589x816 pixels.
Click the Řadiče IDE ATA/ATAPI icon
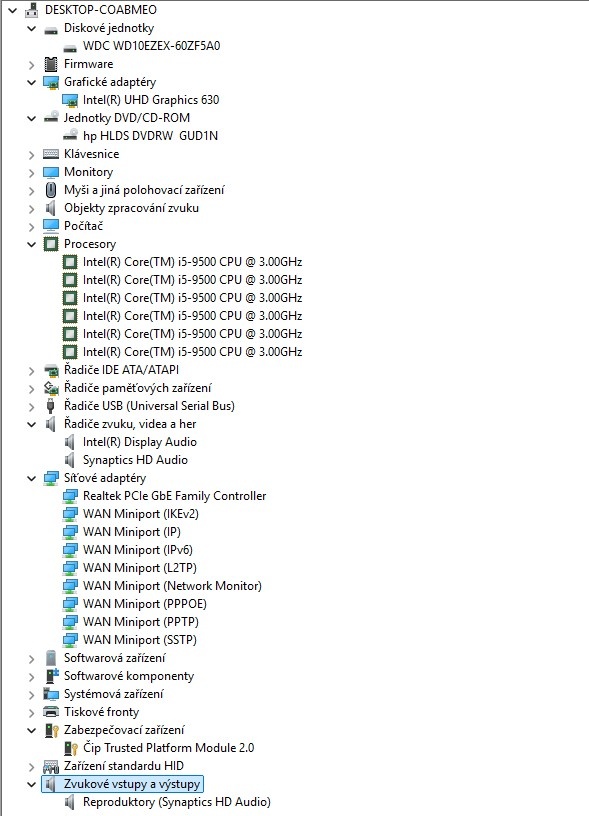tap(50, 370)
